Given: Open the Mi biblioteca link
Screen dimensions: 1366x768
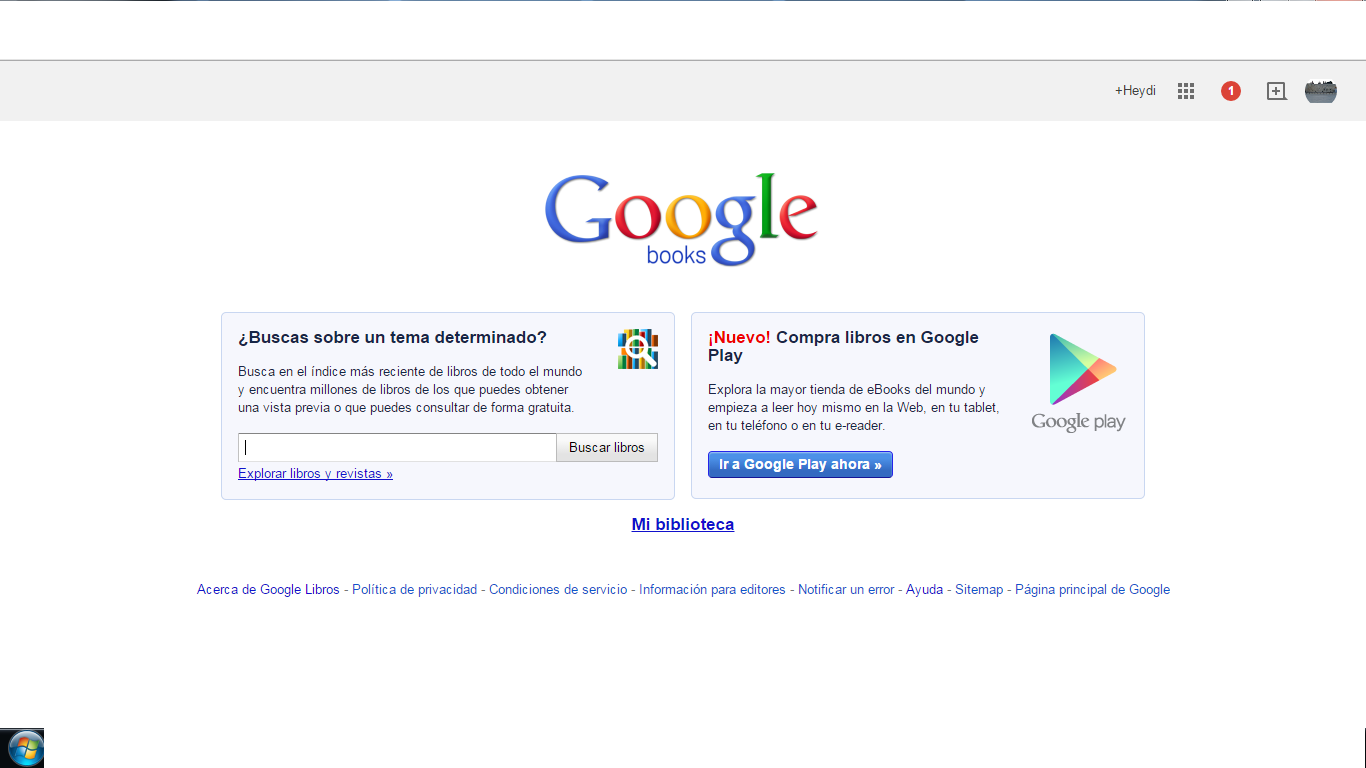Looking at the screenshot, I should tap(683, 524).
